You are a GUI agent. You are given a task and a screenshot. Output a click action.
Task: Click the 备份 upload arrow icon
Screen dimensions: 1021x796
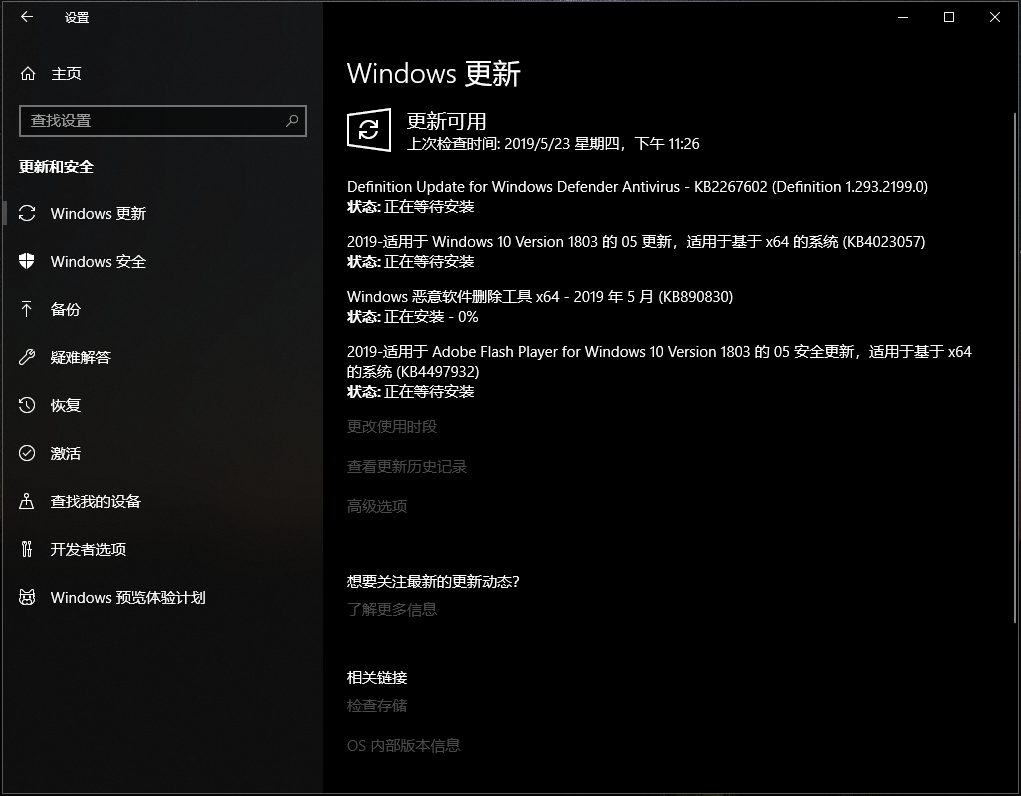coord(27,309)
